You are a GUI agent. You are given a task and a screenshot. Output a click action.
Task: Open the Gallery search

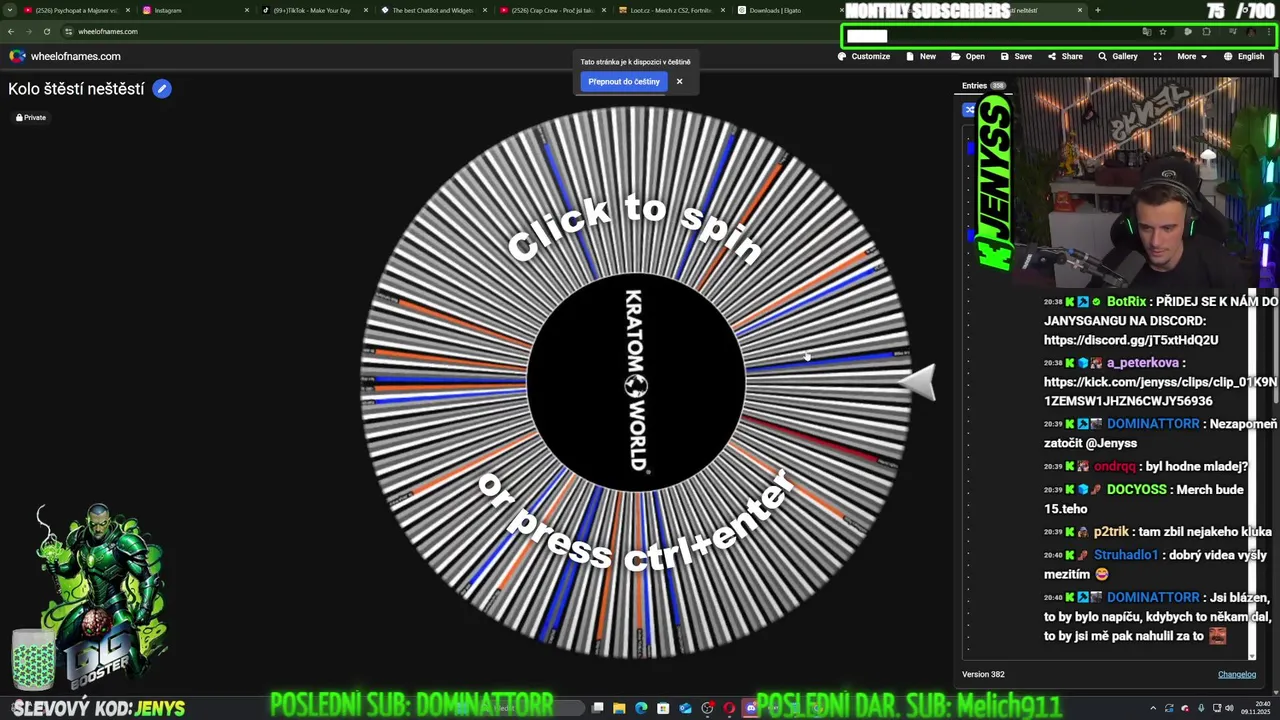coord(1118,56)
